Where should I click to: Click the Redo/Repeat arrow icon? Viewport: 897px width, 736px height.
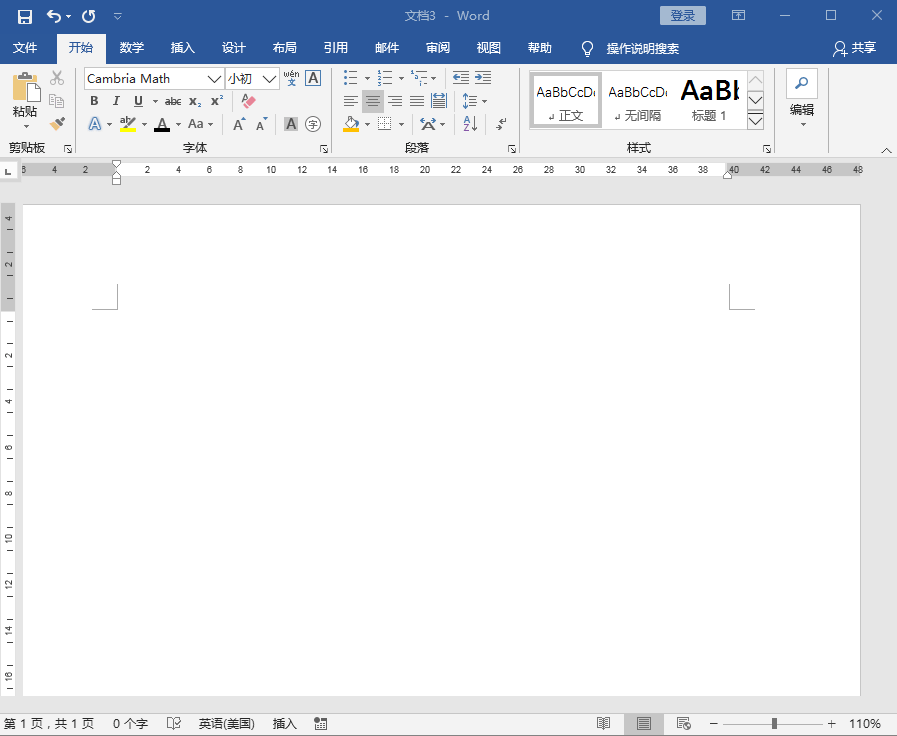pos(89,17)
